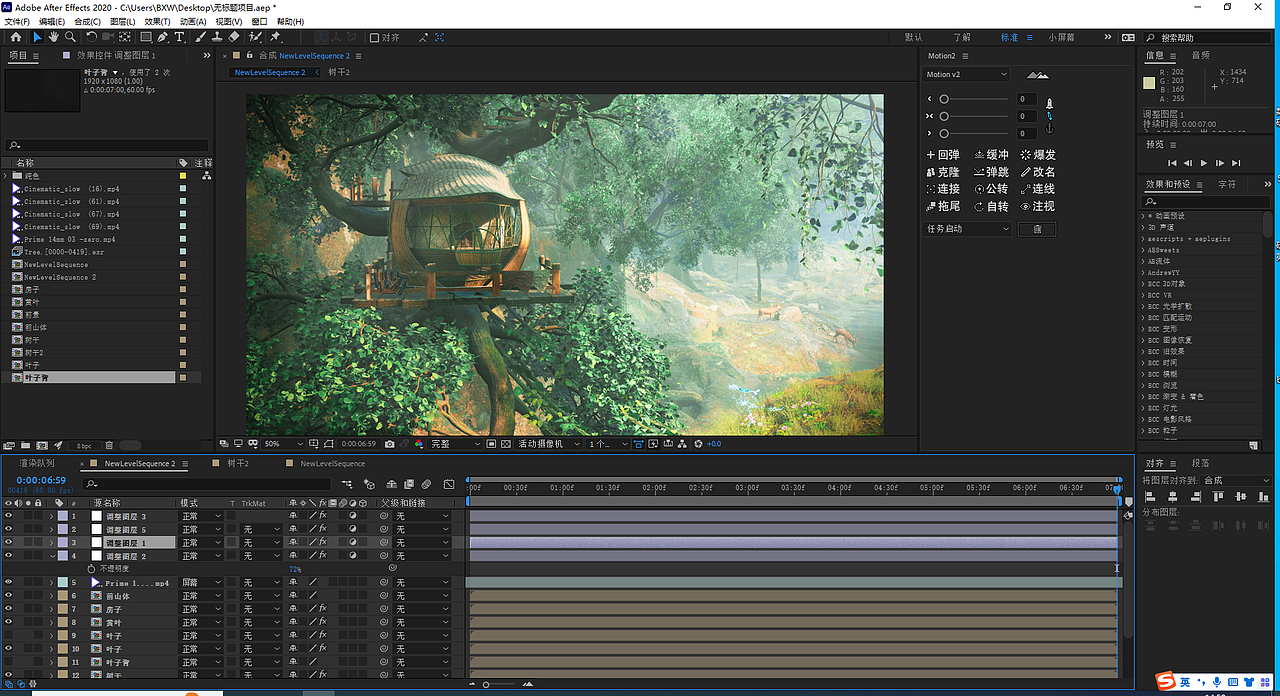
Task: Select the Clone Stamp tool
Action: coord(216,37)
